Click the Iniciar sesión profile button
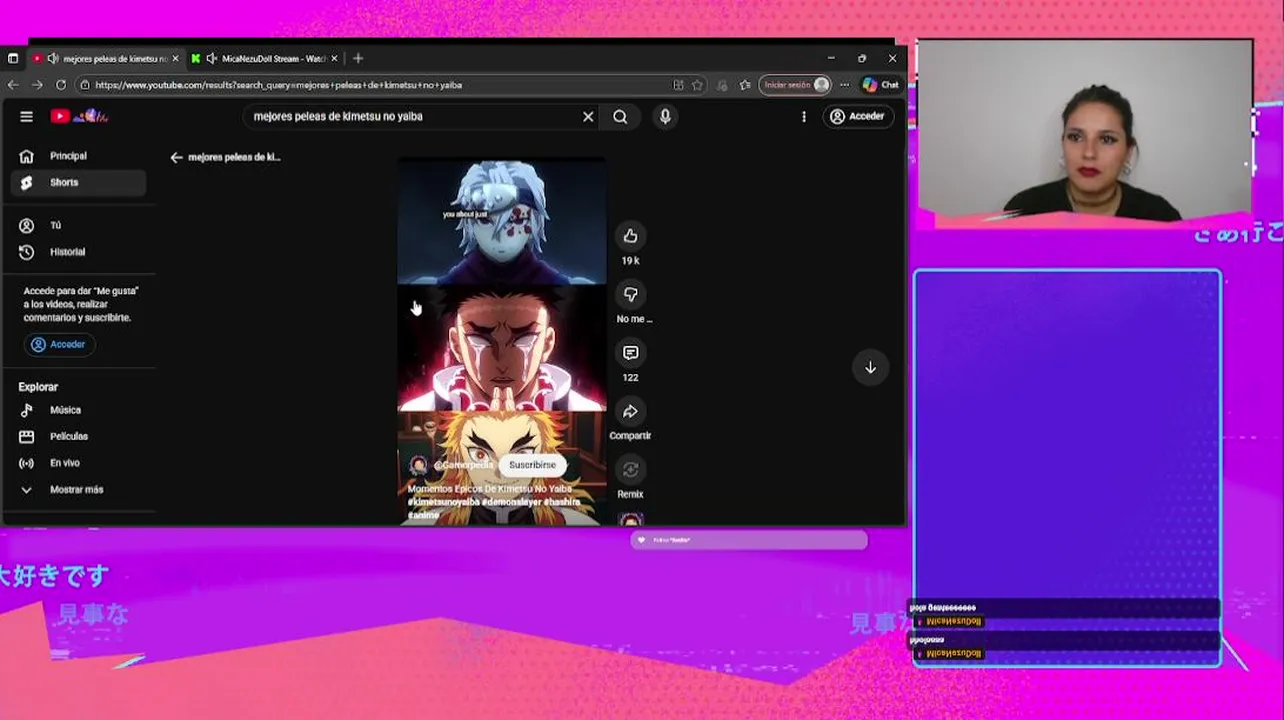Image resolution: width=1284 pixels, height=720 pixels. tap(796, 85)
